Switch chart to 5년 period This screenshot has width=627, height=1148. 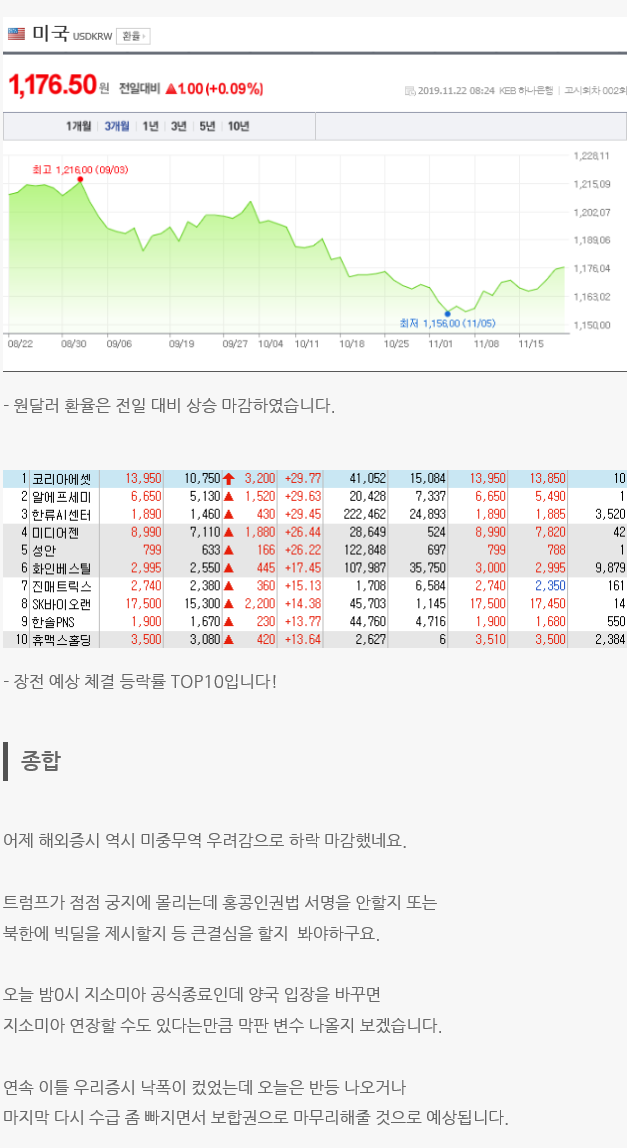207,126
